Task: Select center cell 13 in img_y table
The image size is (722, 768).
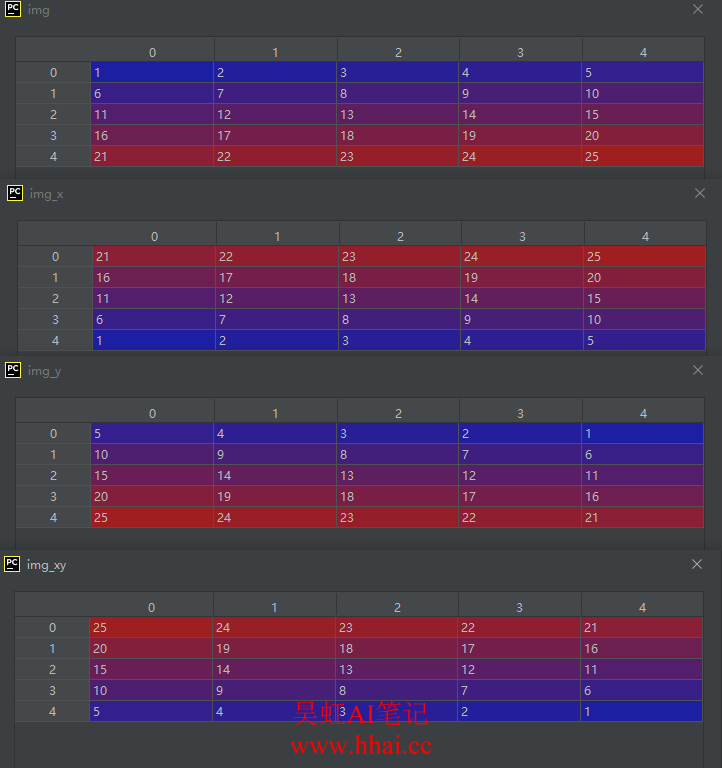Action: tap(398, 476)
